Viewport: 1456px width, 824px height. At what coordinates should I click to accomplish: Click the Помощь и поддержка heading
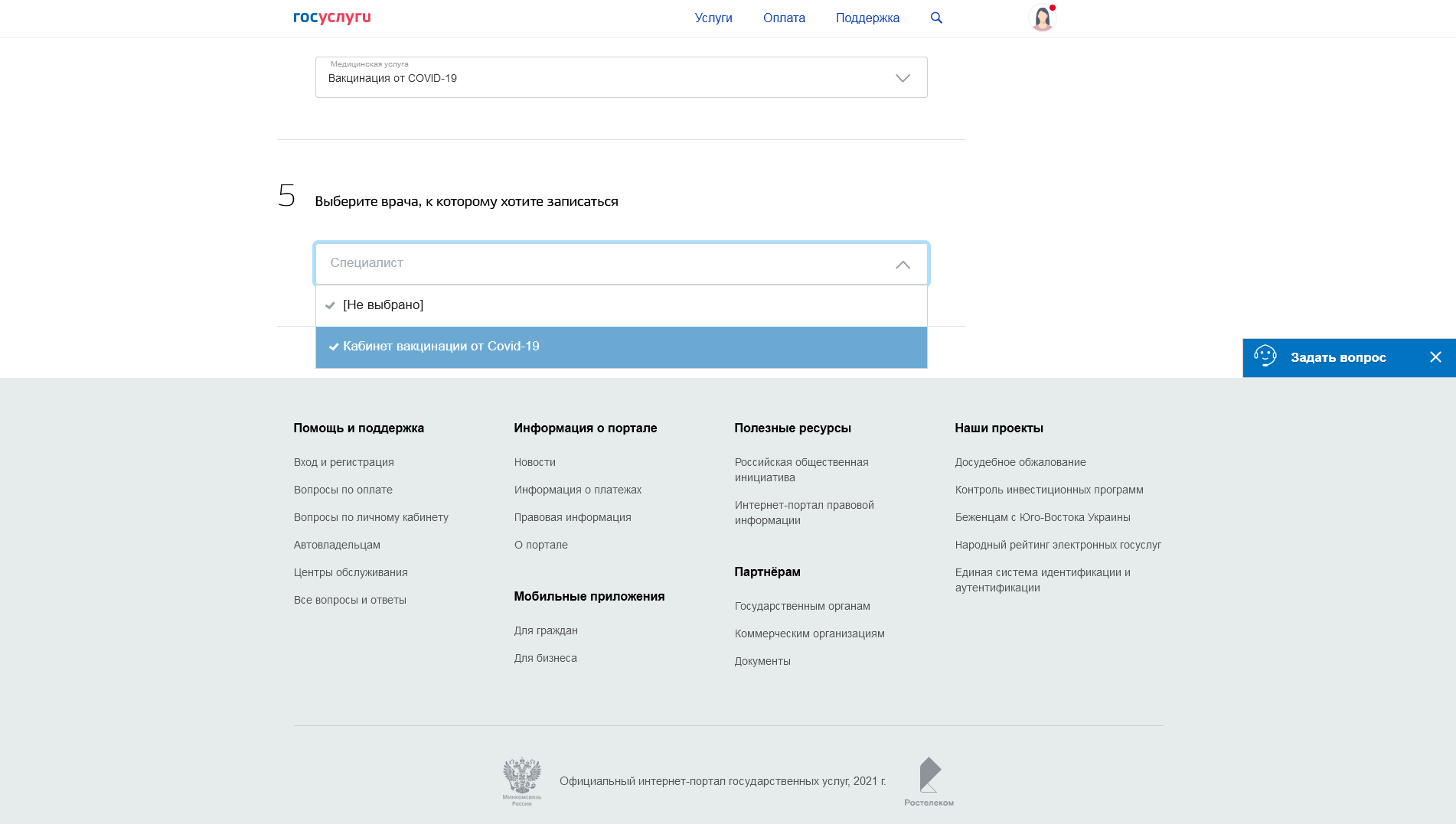coord(359,428)
